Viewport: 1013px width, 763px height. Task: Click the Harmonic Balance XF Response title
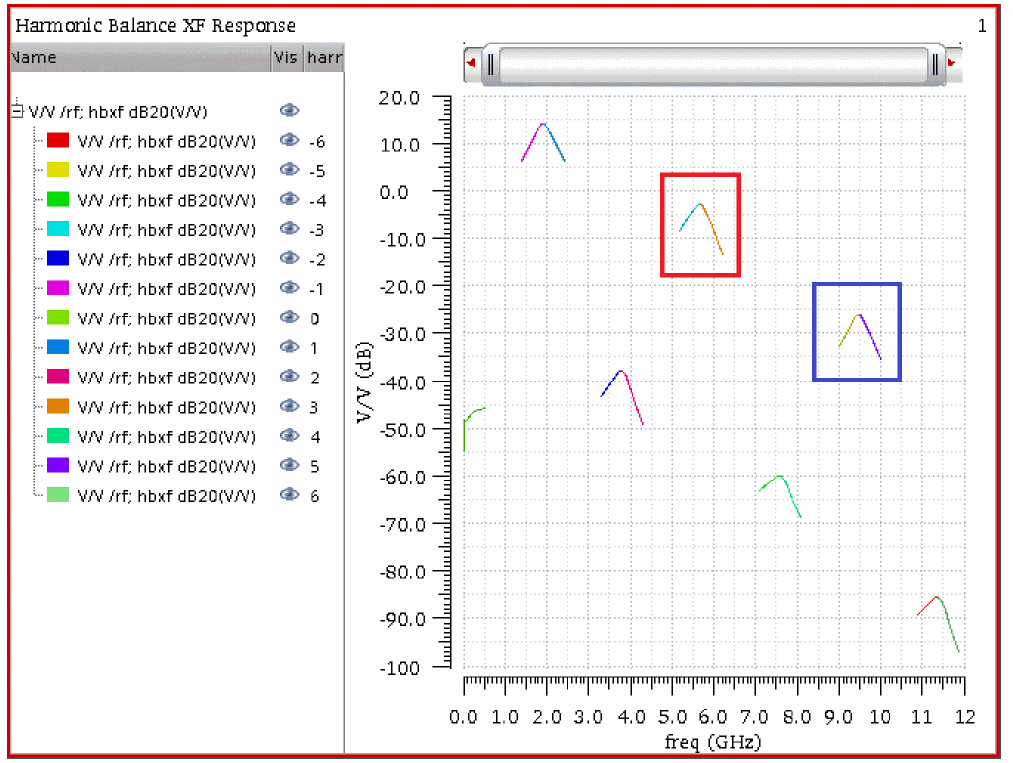pyautogui.click(x=155, y=25)
